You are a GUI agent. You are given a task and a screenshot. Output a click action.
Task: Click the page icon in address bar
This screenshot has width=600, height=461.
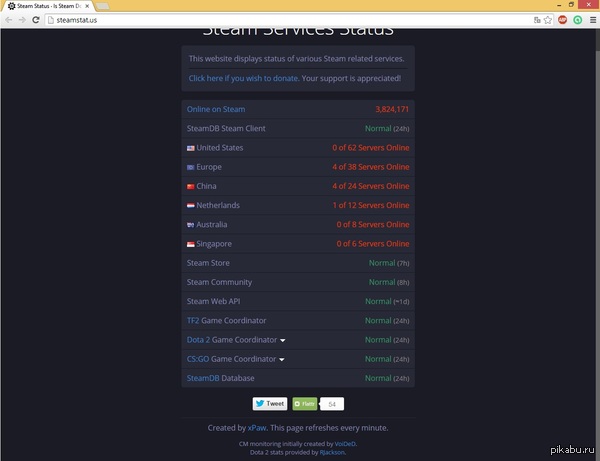(x=51, y=20)
